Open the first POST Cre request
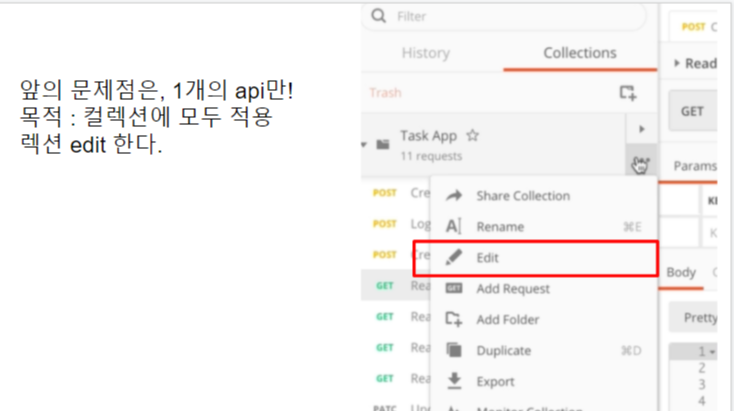Image resolution: width=734 pixels, height=411 pixels. [396, 193]
